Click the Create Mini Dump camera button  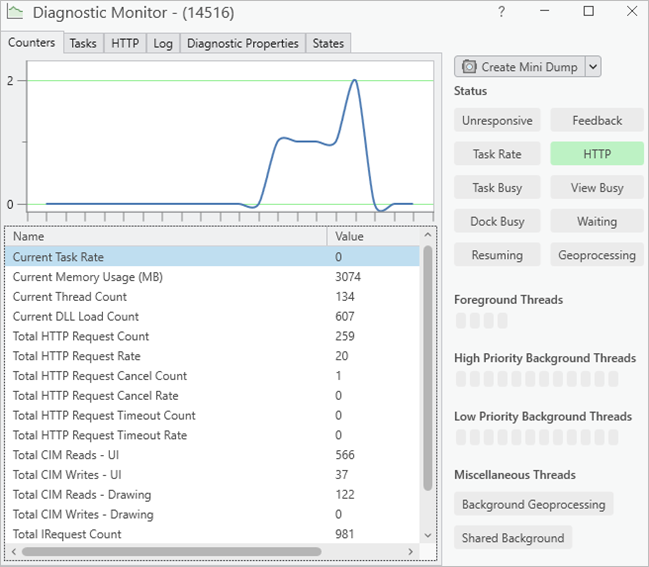518,67
